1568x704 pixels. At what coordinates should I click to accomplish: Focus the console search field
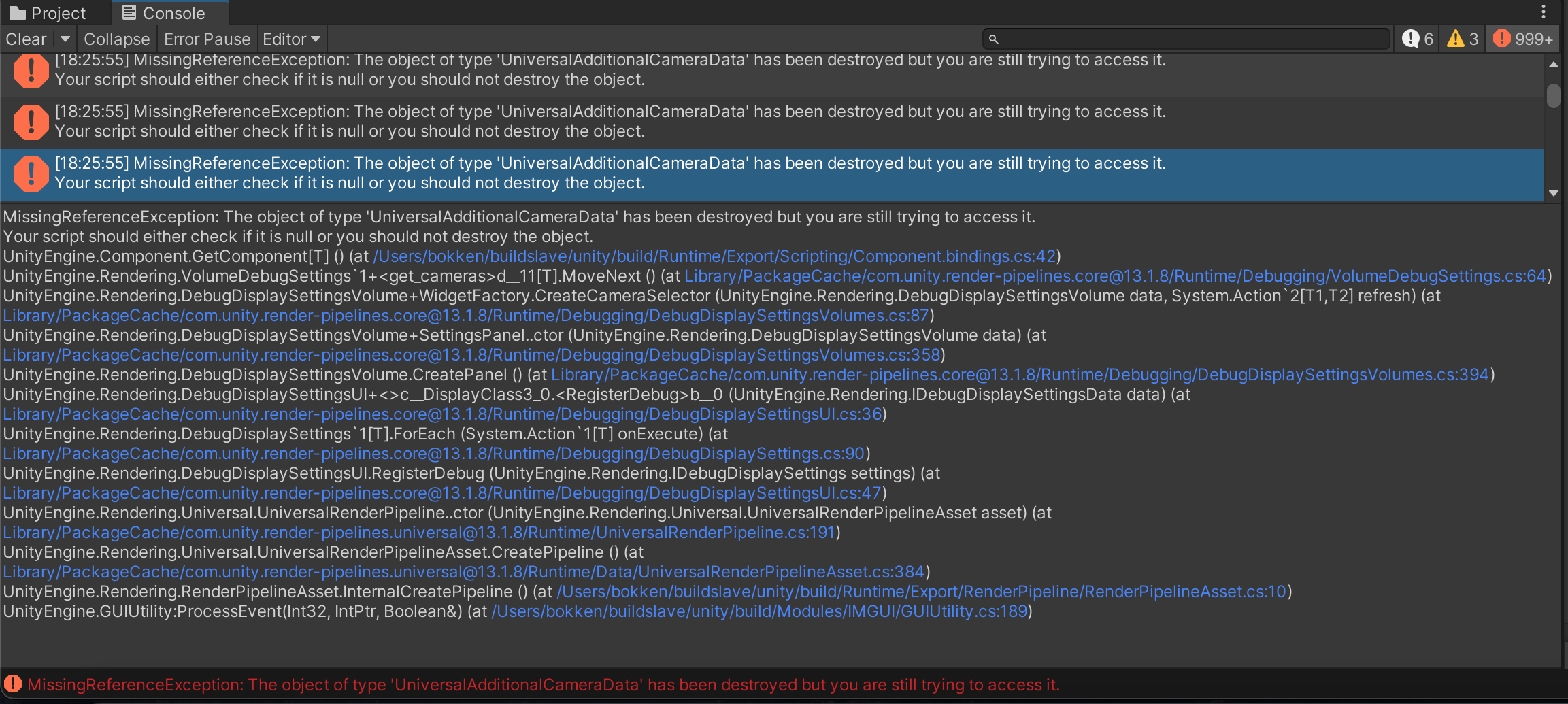point(1186,39)
